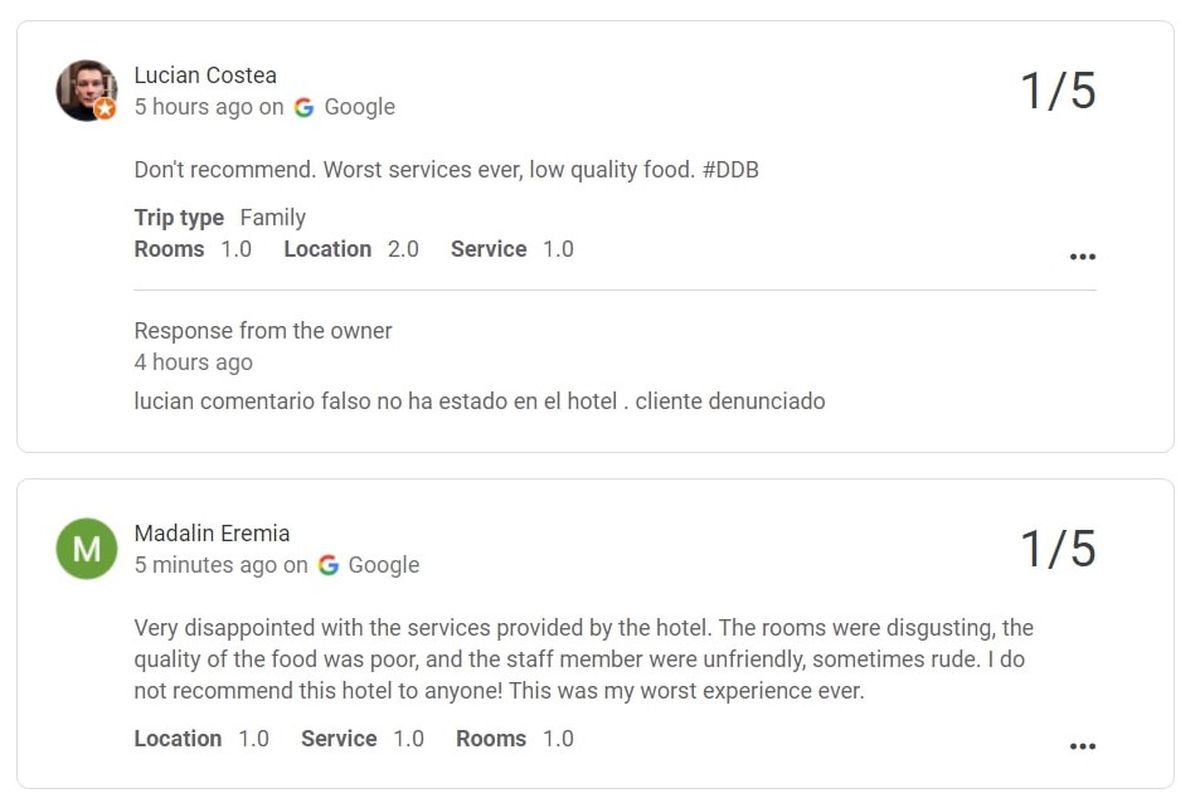Viewport: 1200px width, 803px height.
Task: Select the Google source label in Lucian's review
Action: click(x=361, y=107)
